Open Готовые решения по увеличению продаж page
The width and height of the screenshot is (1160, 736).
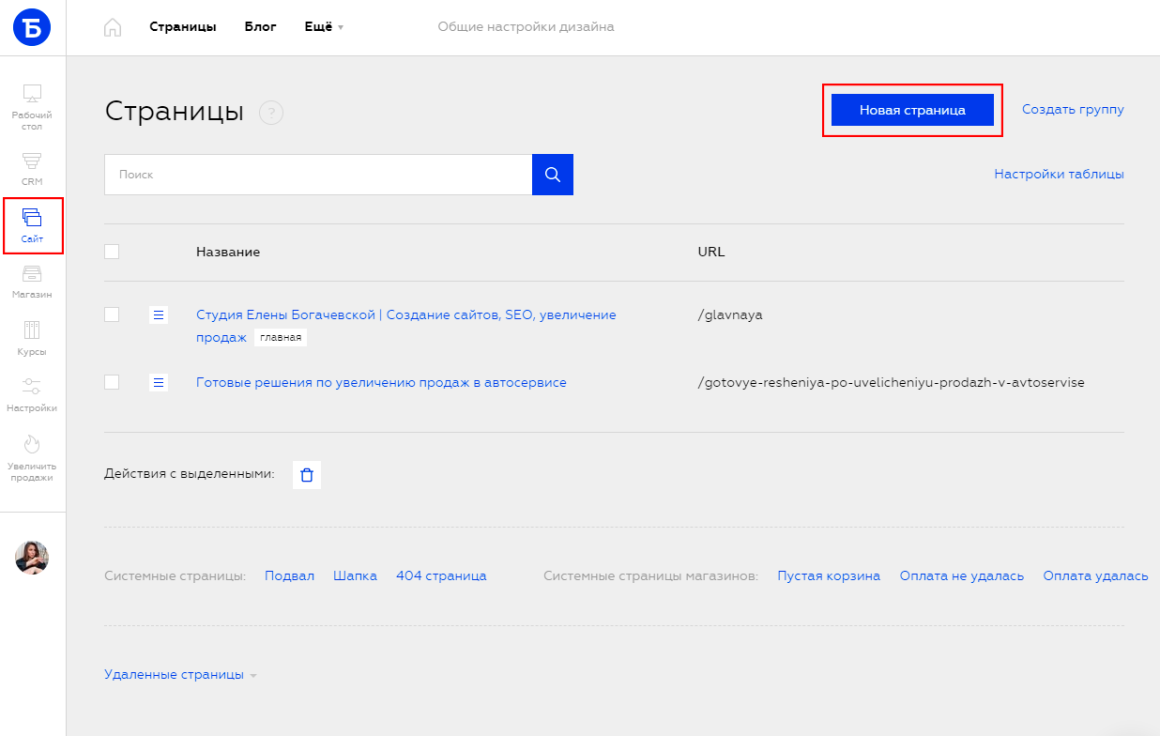[381, 382]
